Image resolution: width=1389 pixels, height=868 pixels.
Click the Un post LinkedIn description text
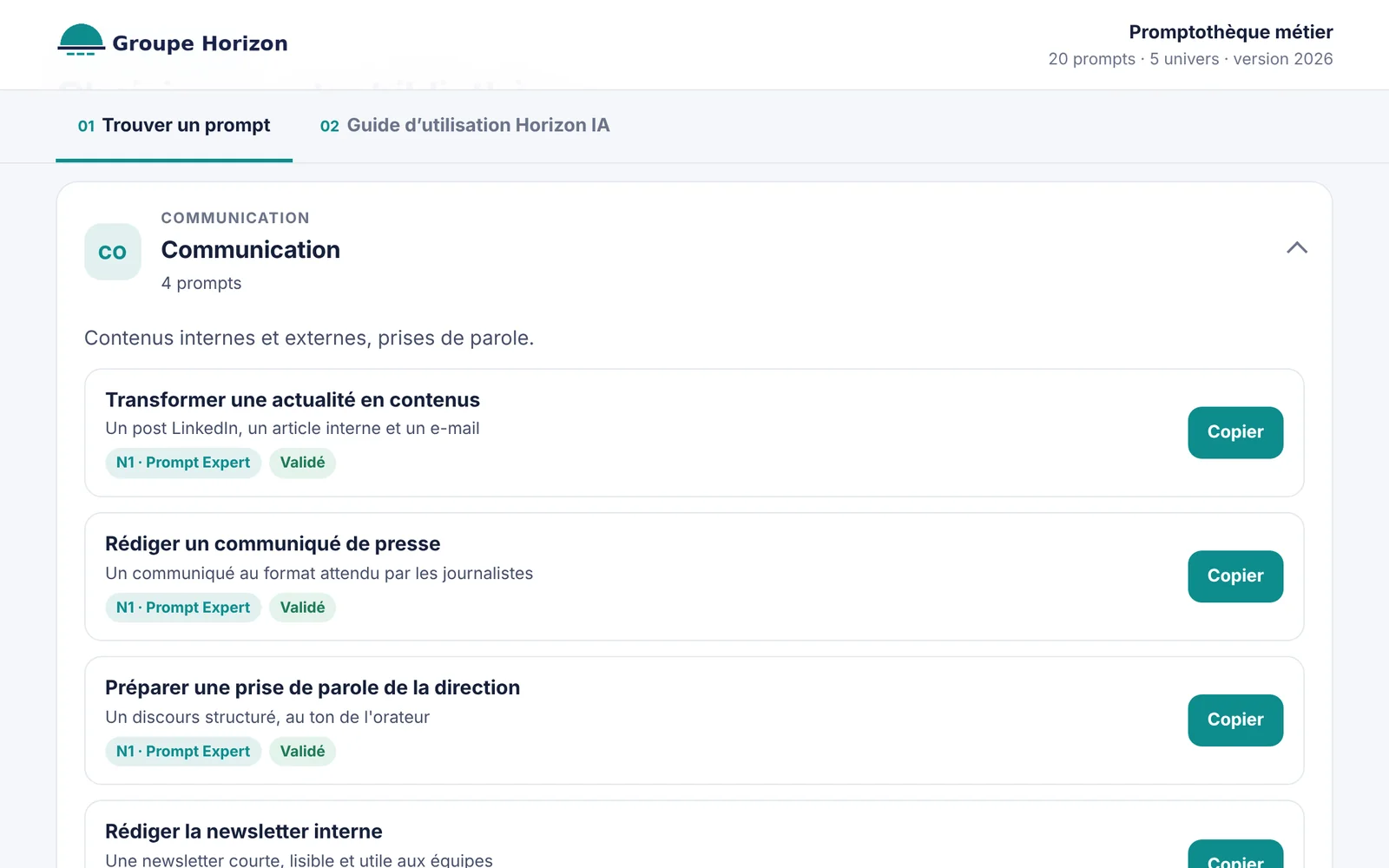tap(293, 429)
